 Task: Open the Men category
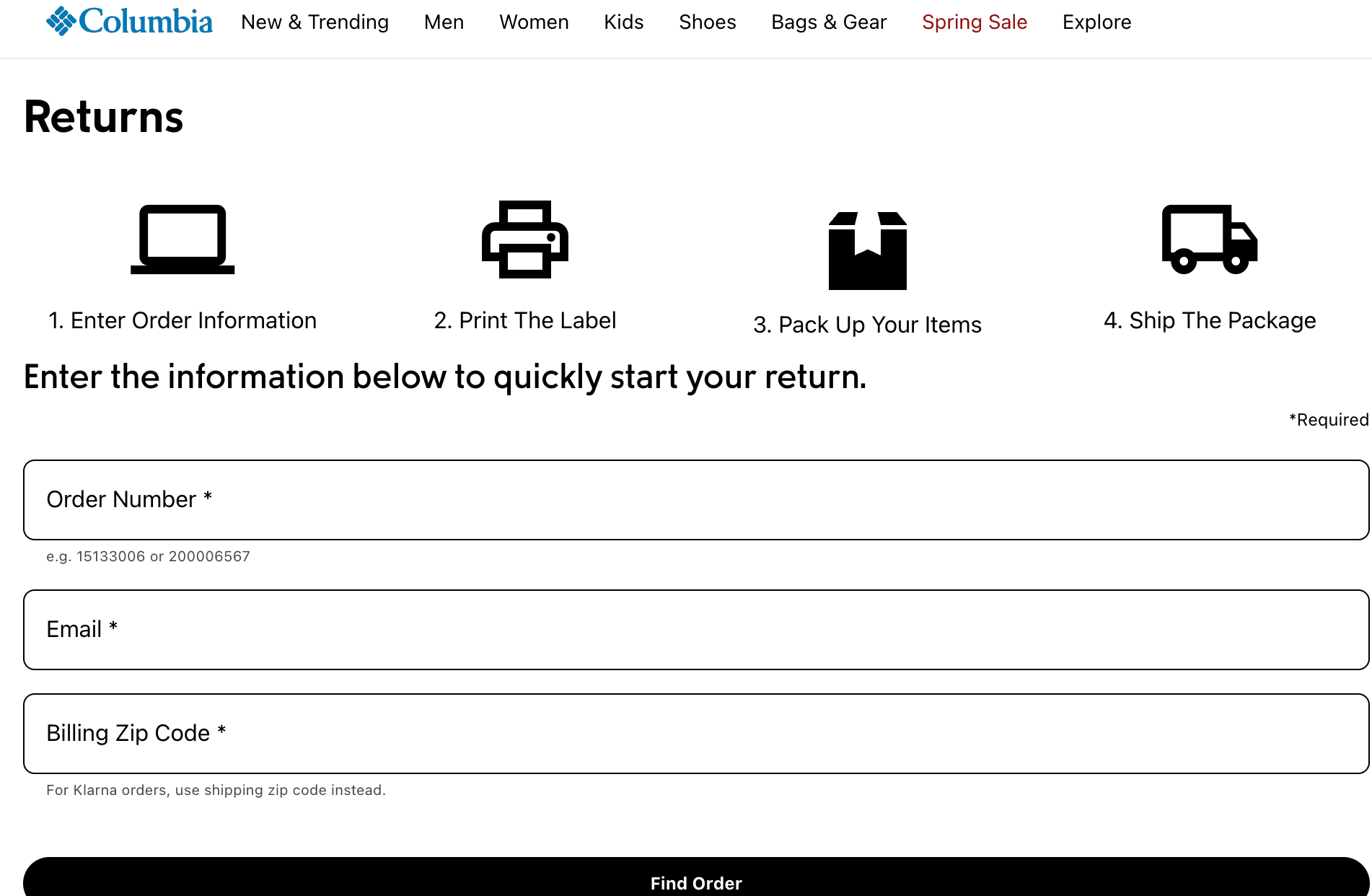[444, 22]
